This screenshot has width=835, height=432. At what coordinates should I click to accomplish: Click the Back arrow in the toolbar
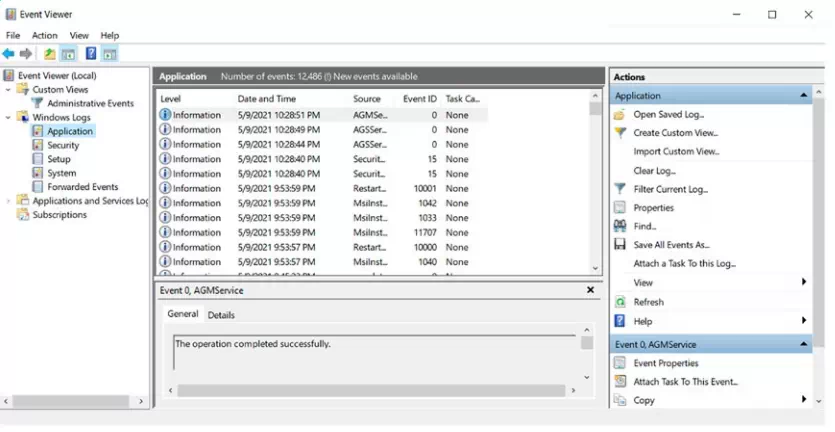click(x=9, y=54)
